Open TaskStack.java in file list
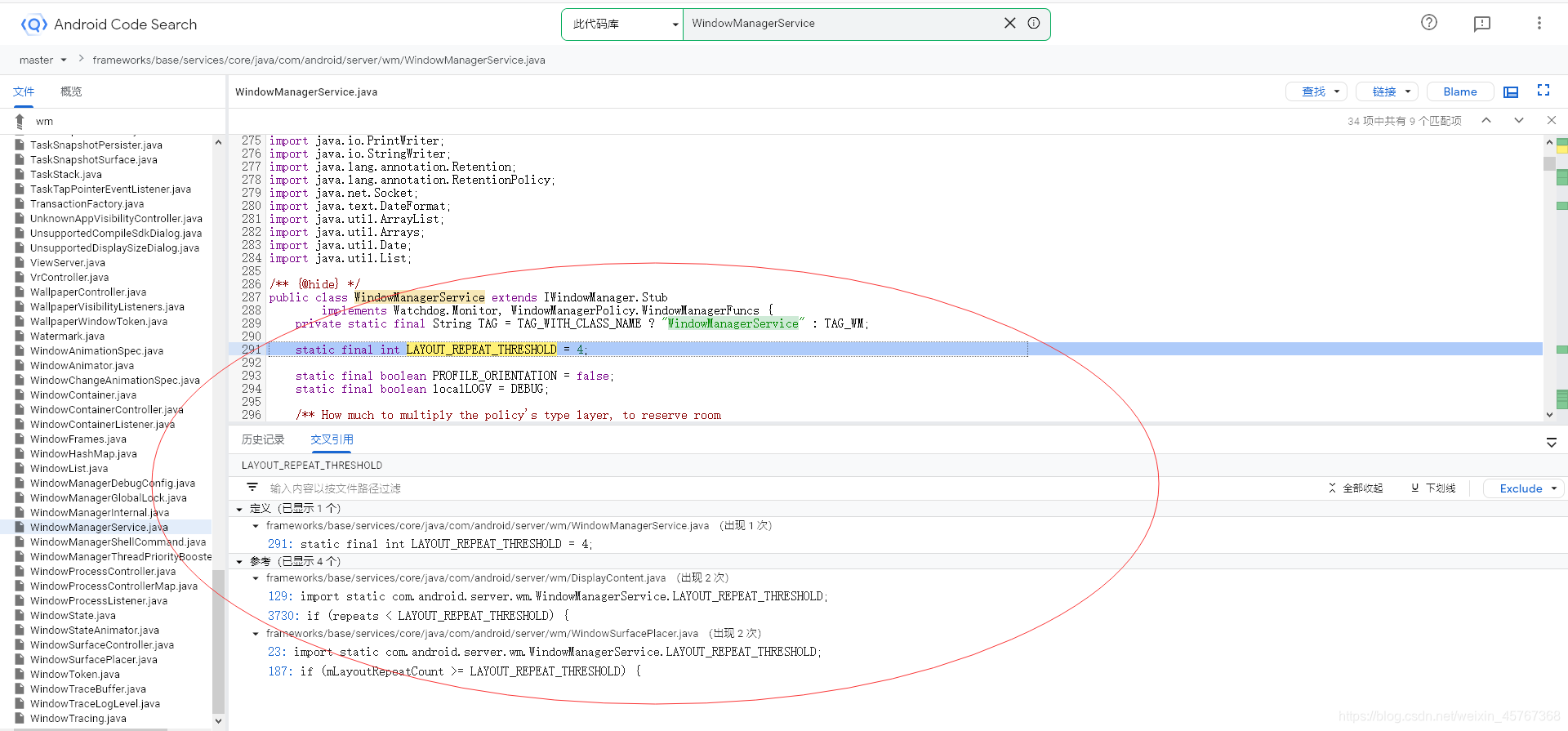 click(66, 175)
